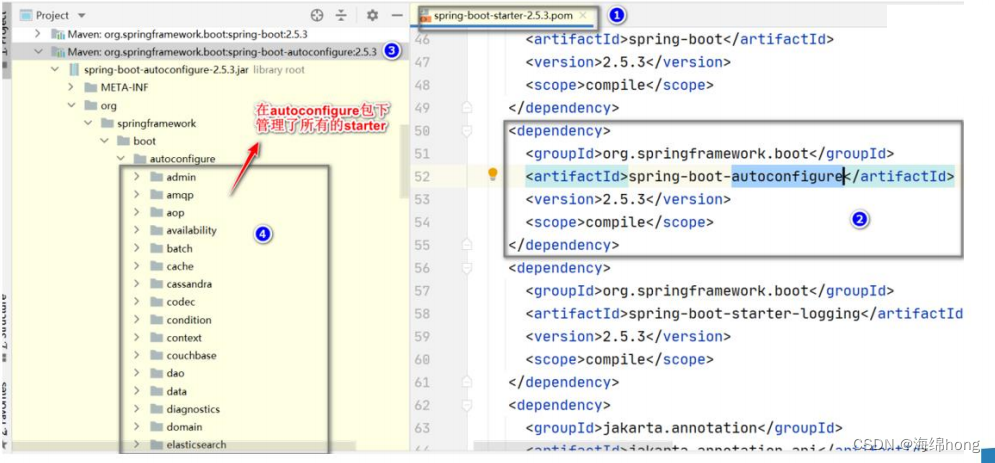Select the data package folder icon

click(x=157, y=391)
